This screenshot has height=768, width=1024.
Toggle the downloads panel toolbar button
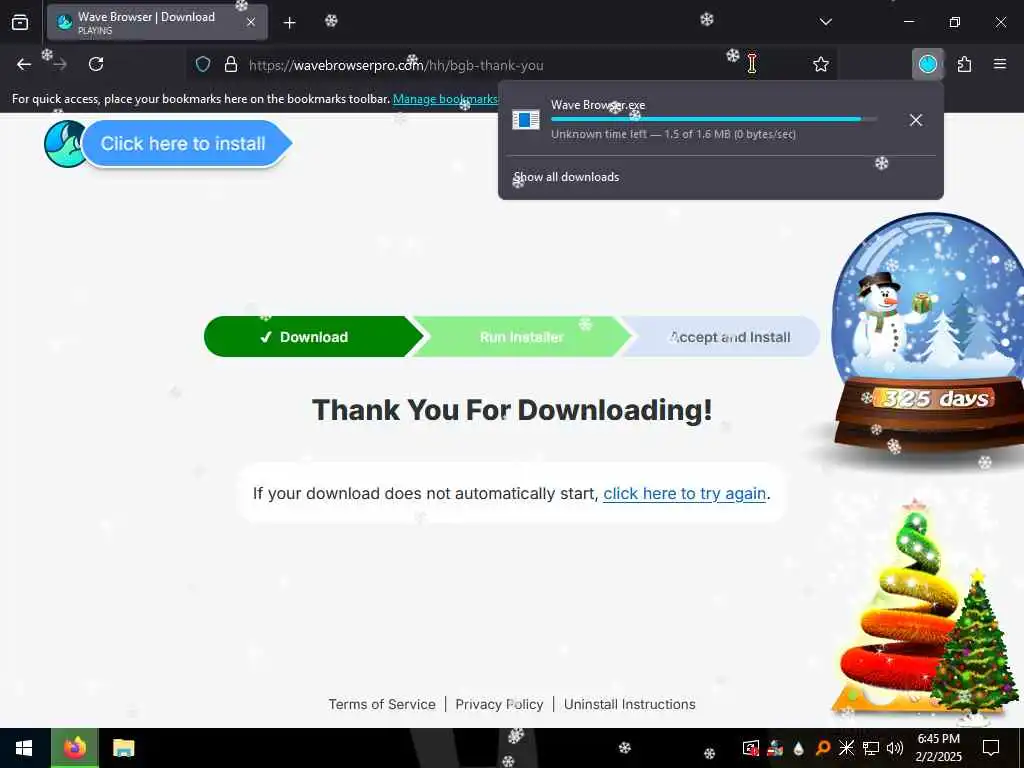pos(928,64)
